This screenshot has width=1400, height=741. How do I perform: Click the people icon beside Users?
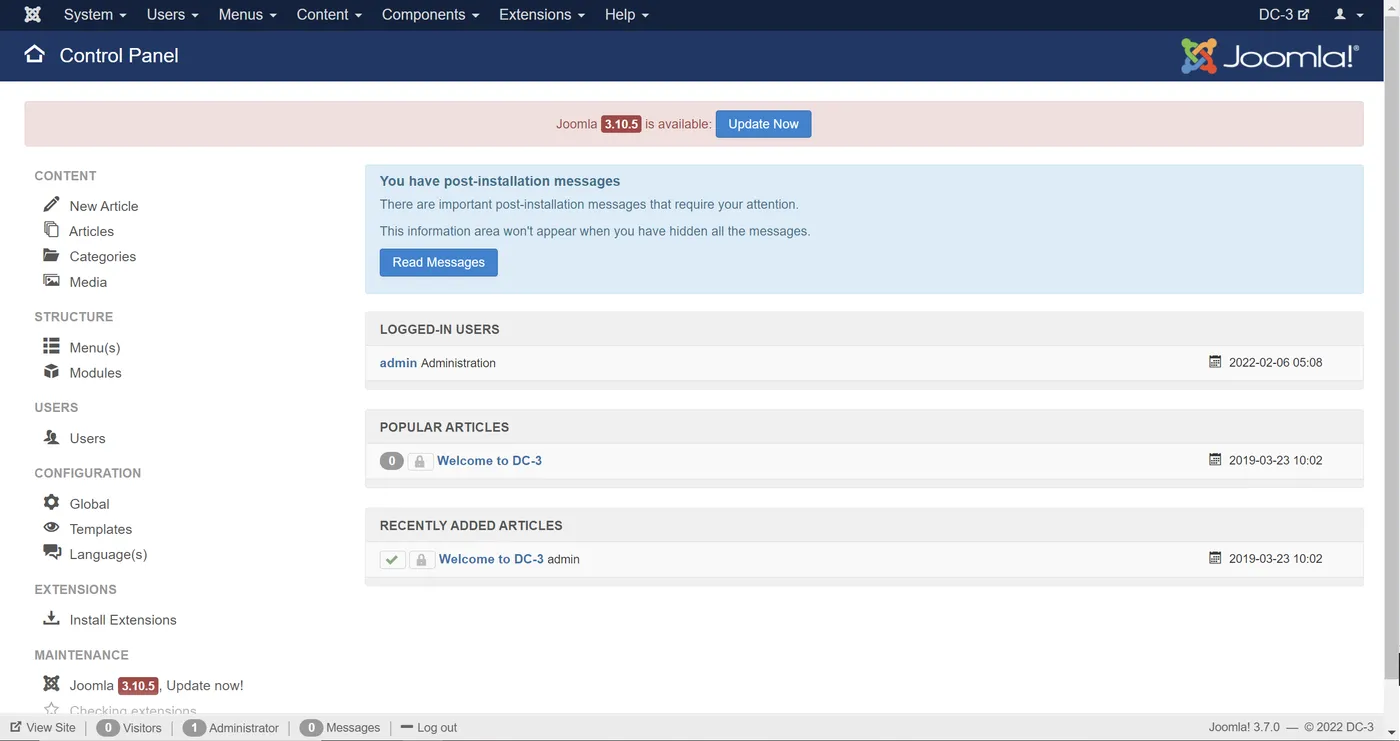pos(52,437)
